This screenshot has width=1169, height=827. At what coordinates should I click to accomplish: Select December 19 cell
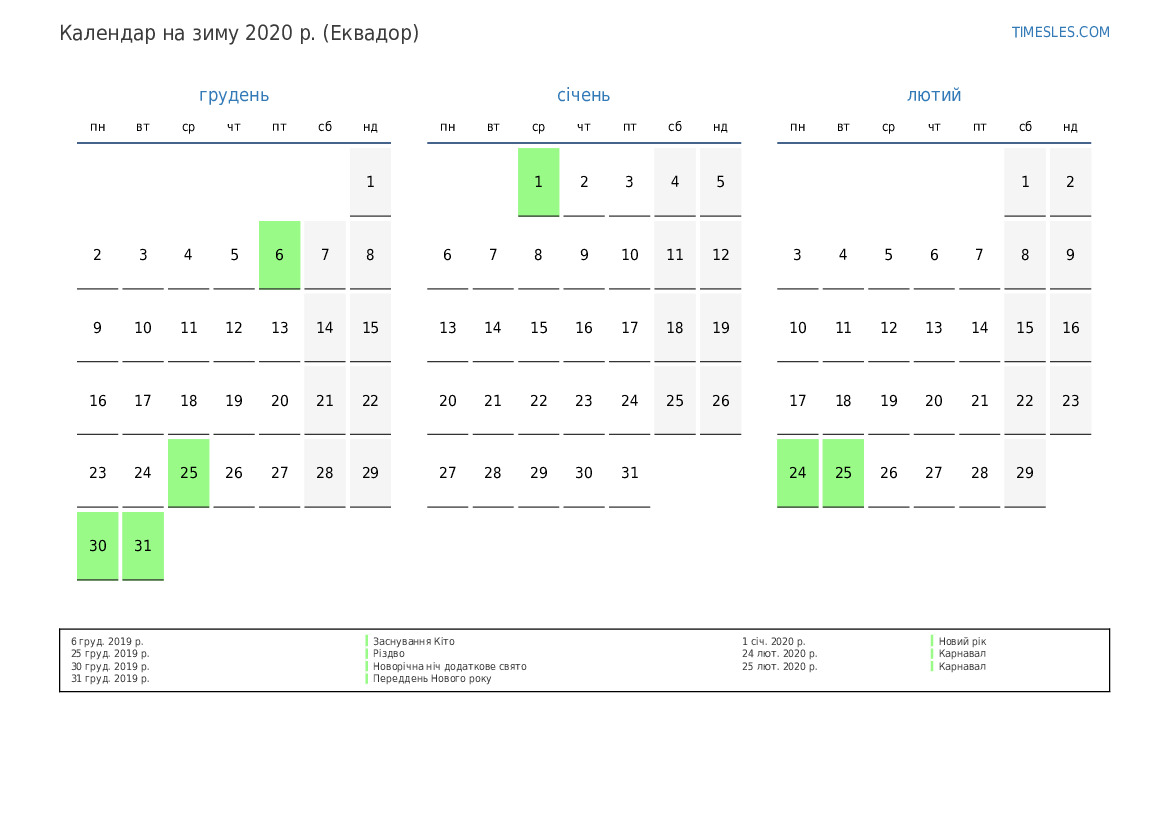[234, 400]
